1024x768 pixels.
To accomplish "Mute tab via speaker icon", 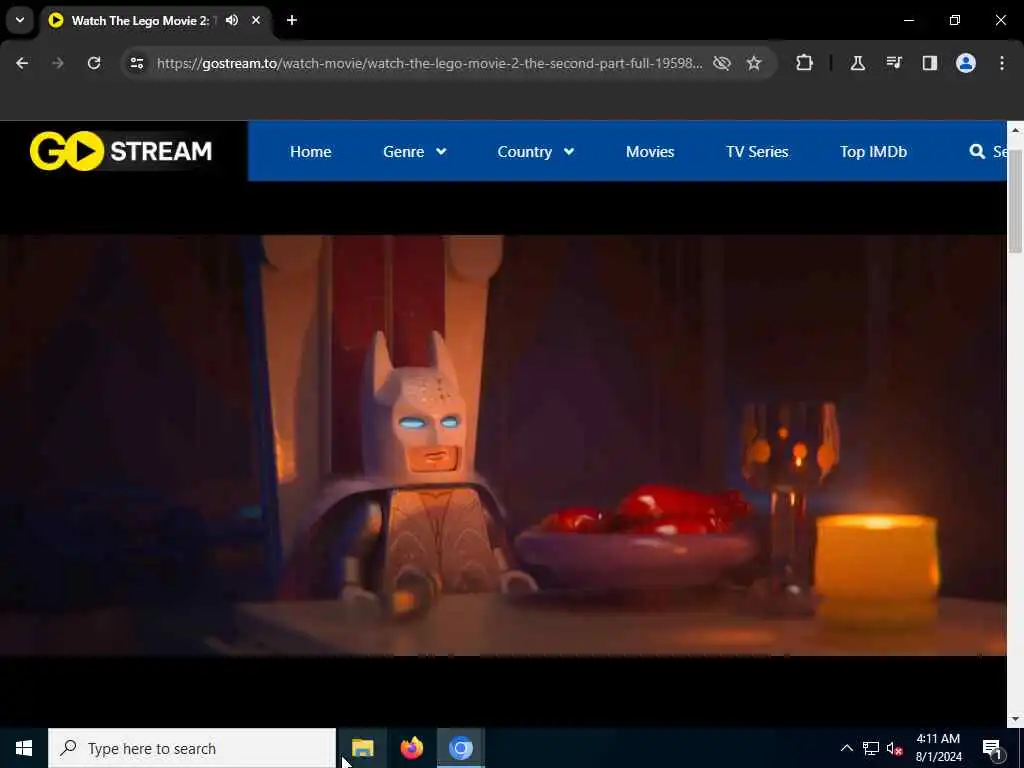I will (232, 20).
